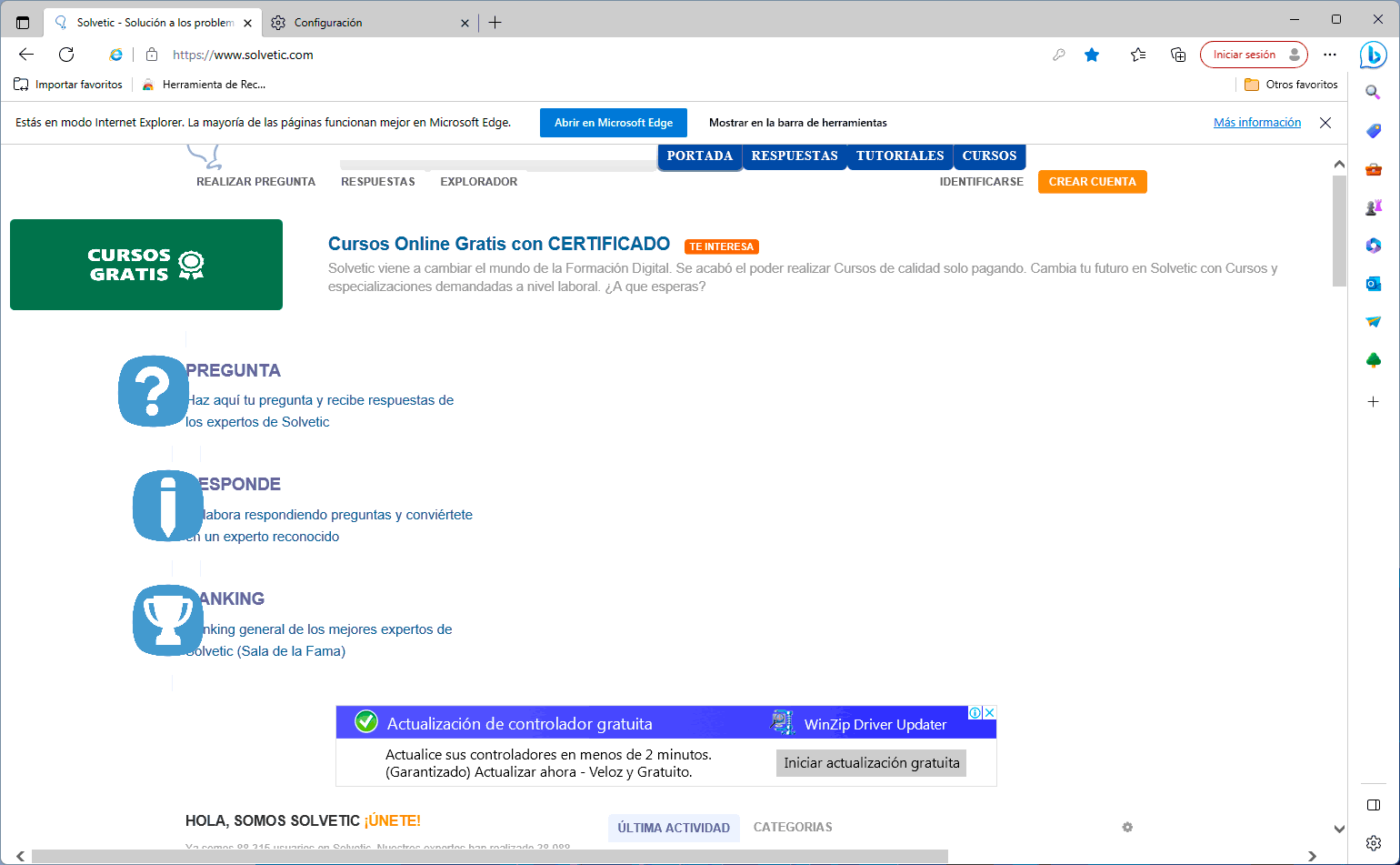Click the ¡ÚNETE! orange text
1400x865 pixels.
click(392, 820)
